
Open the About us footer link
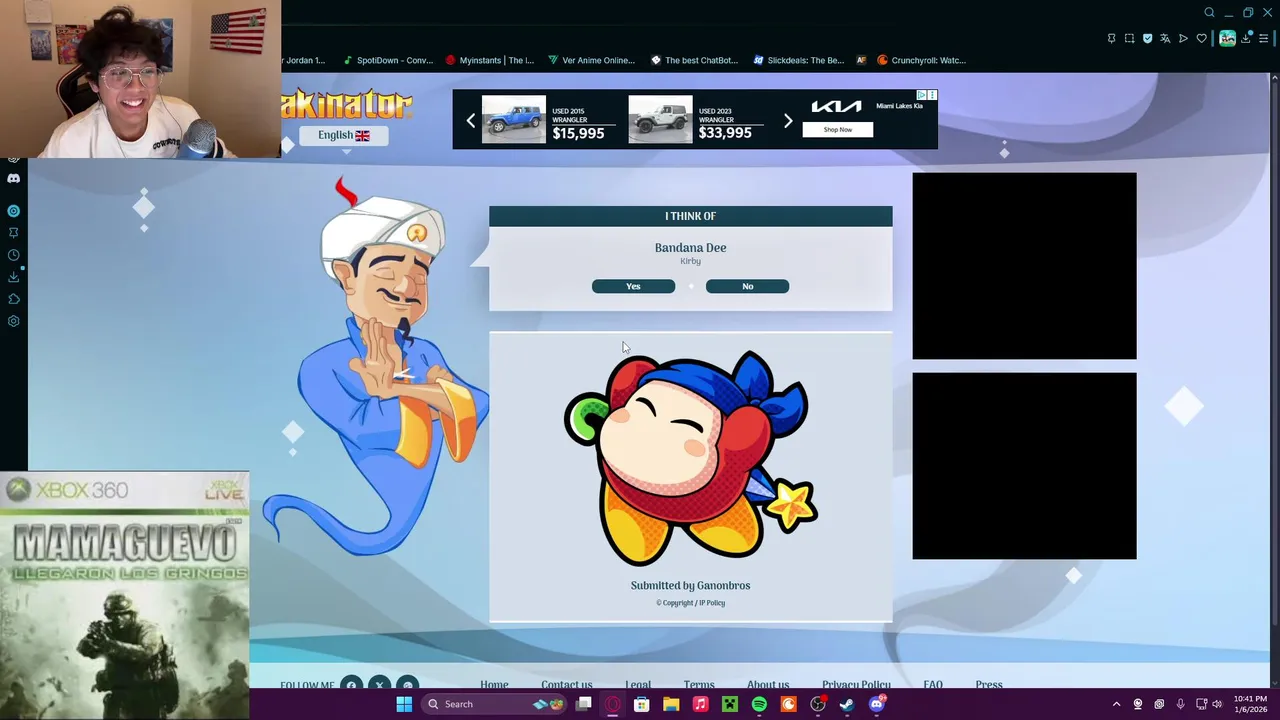(768, 685)
